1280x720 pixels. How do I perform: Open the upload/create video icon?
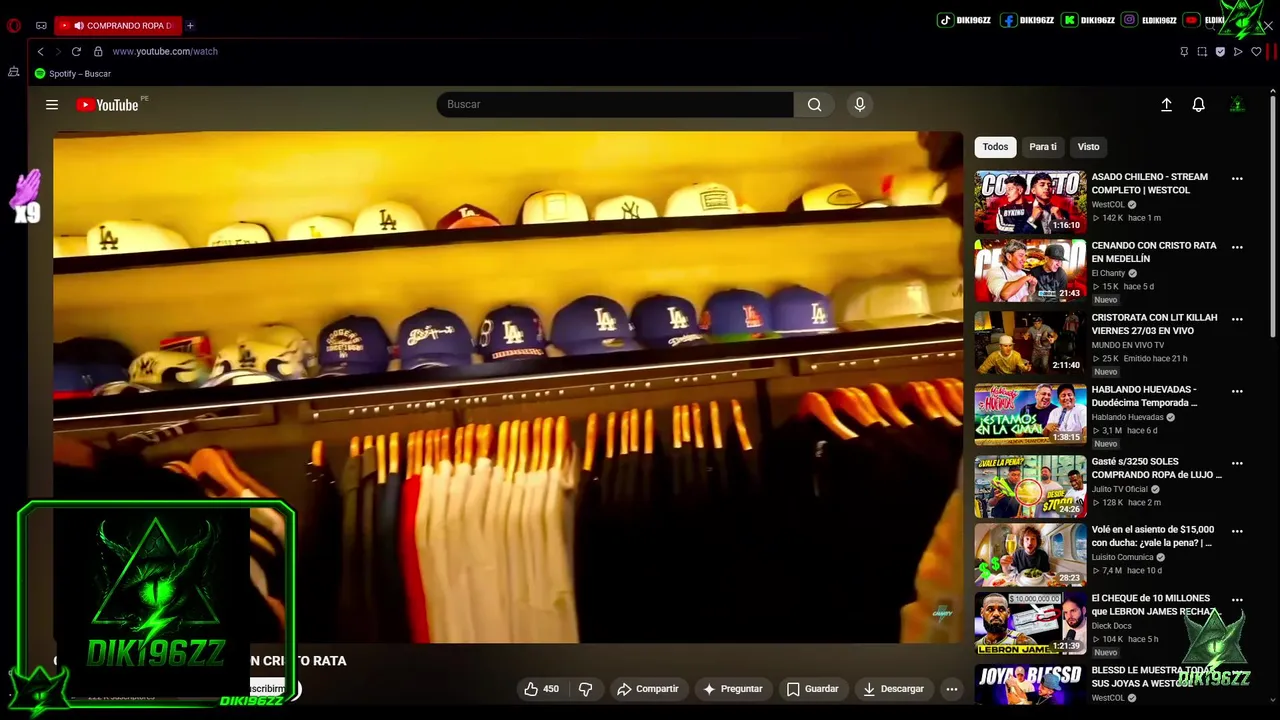pyautogui.click(x=1166, y=104)
